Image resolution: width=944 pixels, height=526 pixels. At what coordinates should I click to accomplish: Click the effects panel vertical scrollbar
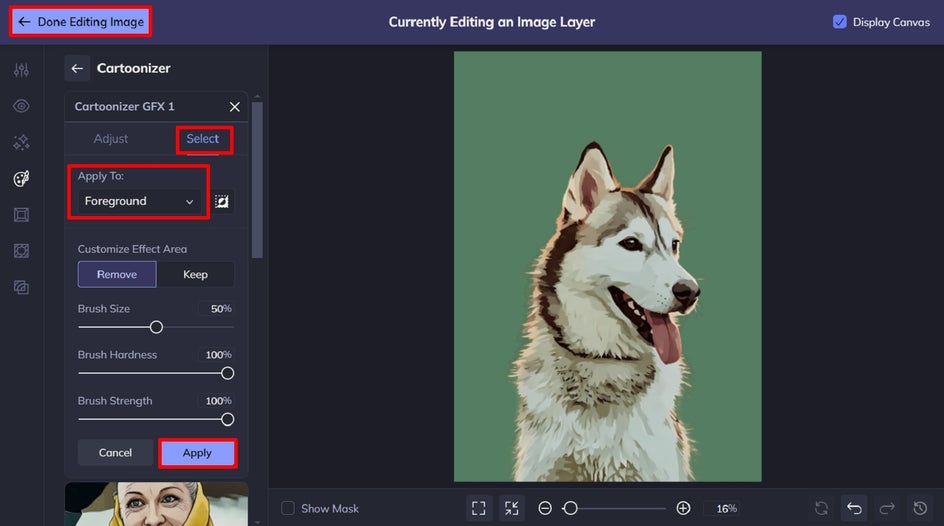[257, 181]
